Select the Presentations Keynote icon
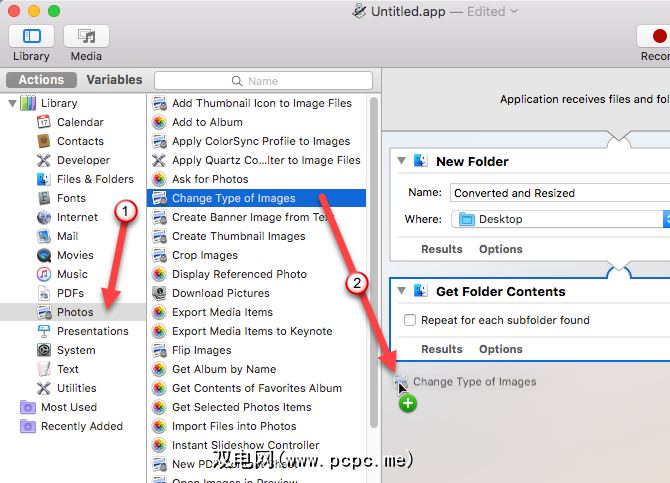Image resolution: width=670 pixels, height=483 pixels. coord(44,331)
